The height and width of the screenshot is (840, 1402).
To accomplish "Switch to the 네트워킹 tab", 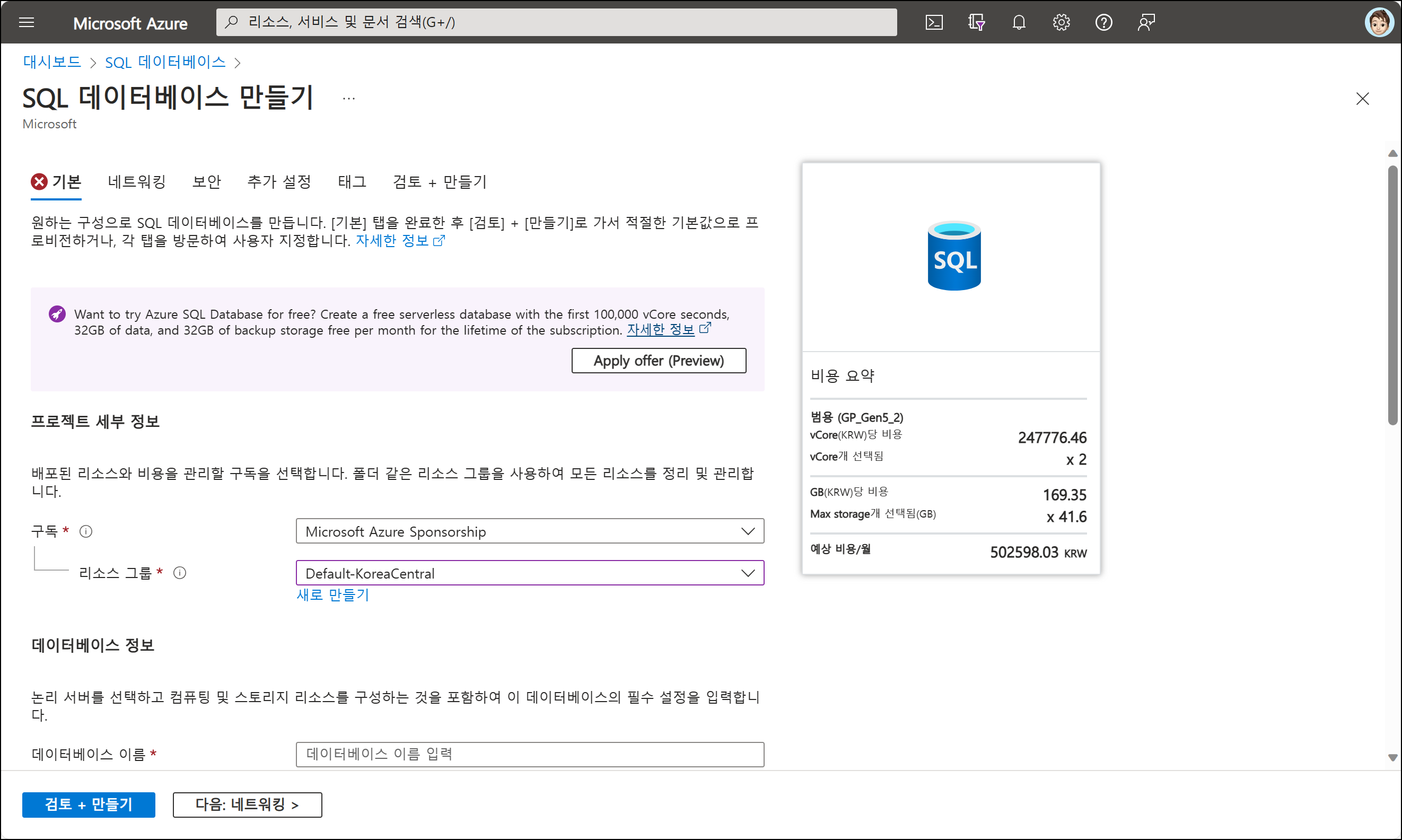I will coord(136,182).
